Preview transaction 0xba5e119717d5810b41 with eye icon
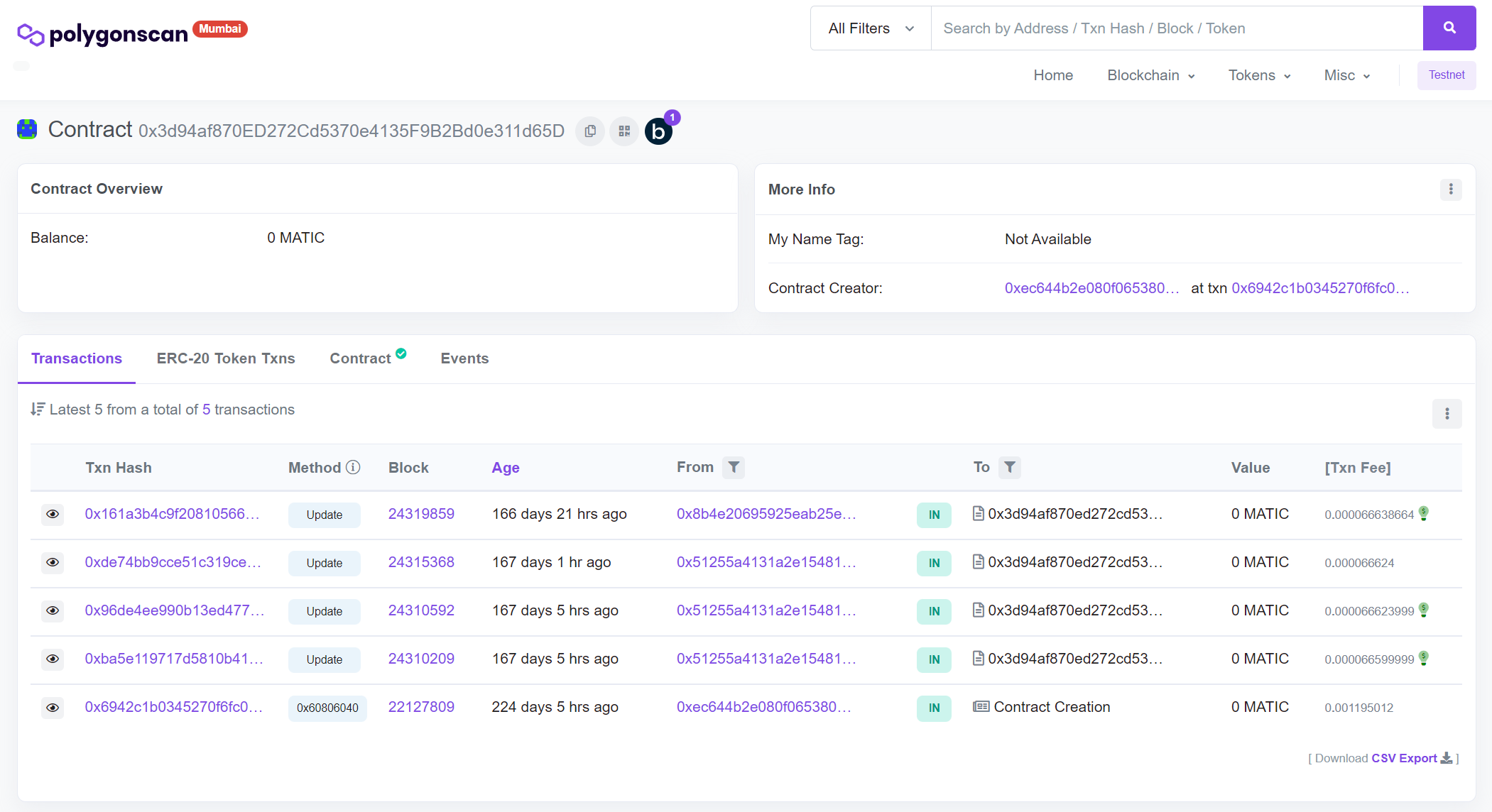1492x812 pixels. click(53, 659)
